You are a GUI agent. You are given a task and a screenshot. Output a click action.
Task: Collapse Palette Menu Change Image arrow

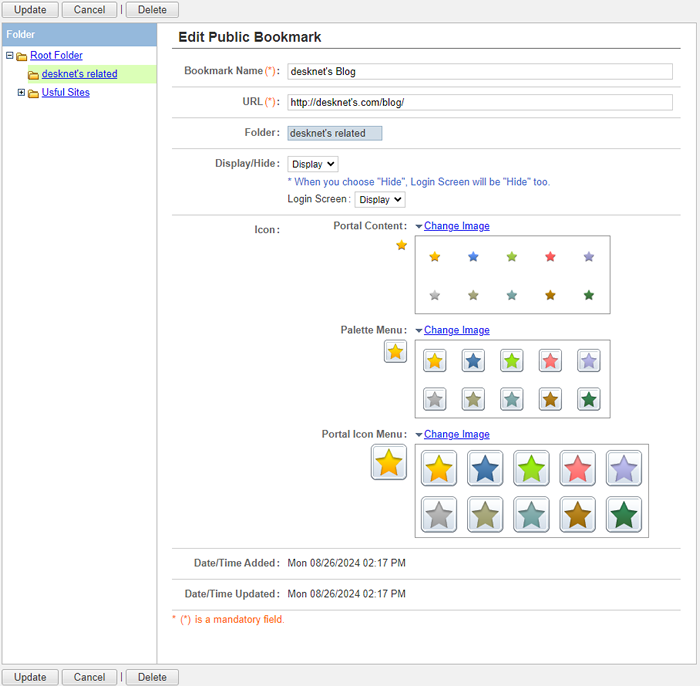click(x=419, y=331)
